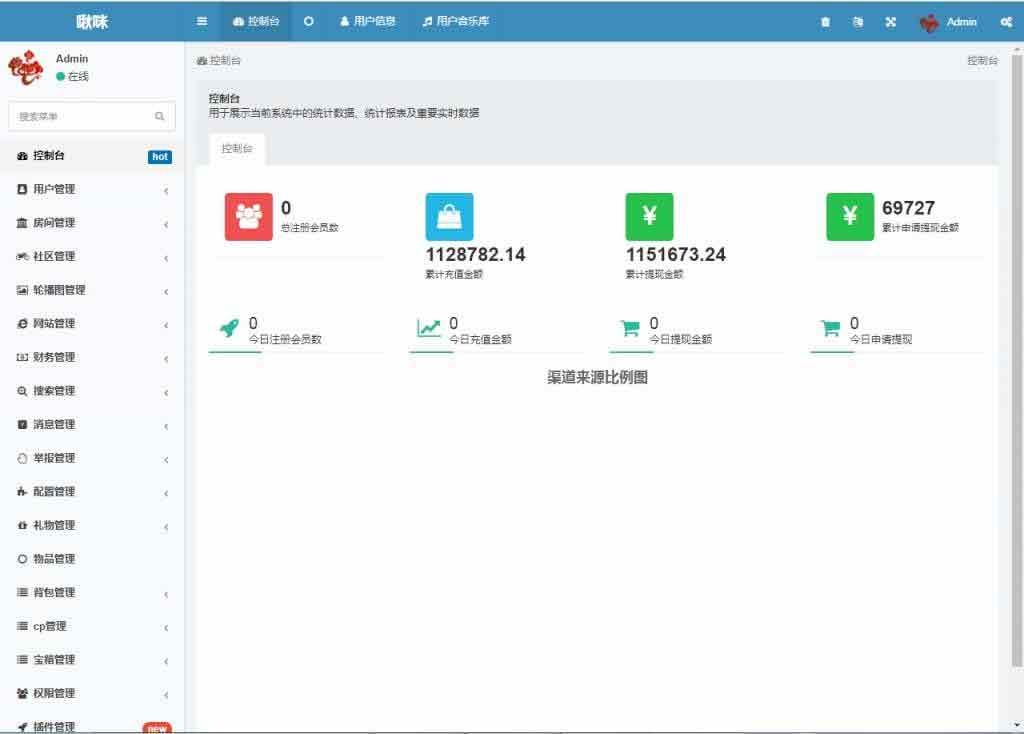Expand the 用户管理 sidebar menu
The height and width of the screenshot is (734, 1024).
pyautogui.click(x=91, y=189)
